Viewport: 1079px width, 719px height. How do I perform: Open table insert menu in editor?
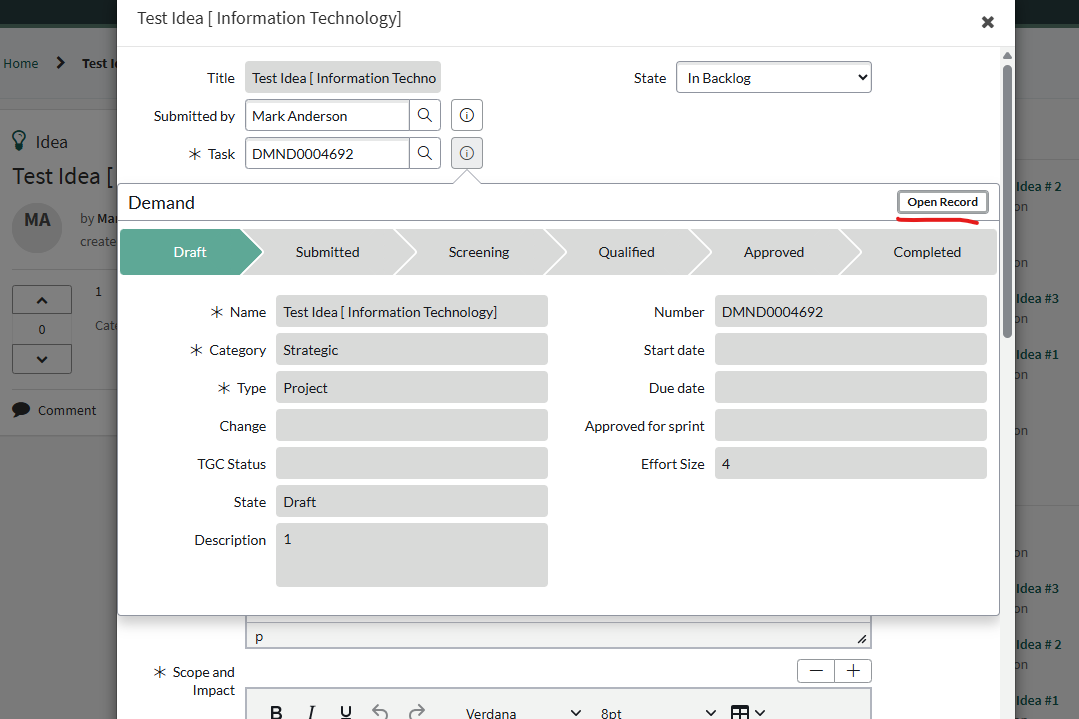click(747, 712)
